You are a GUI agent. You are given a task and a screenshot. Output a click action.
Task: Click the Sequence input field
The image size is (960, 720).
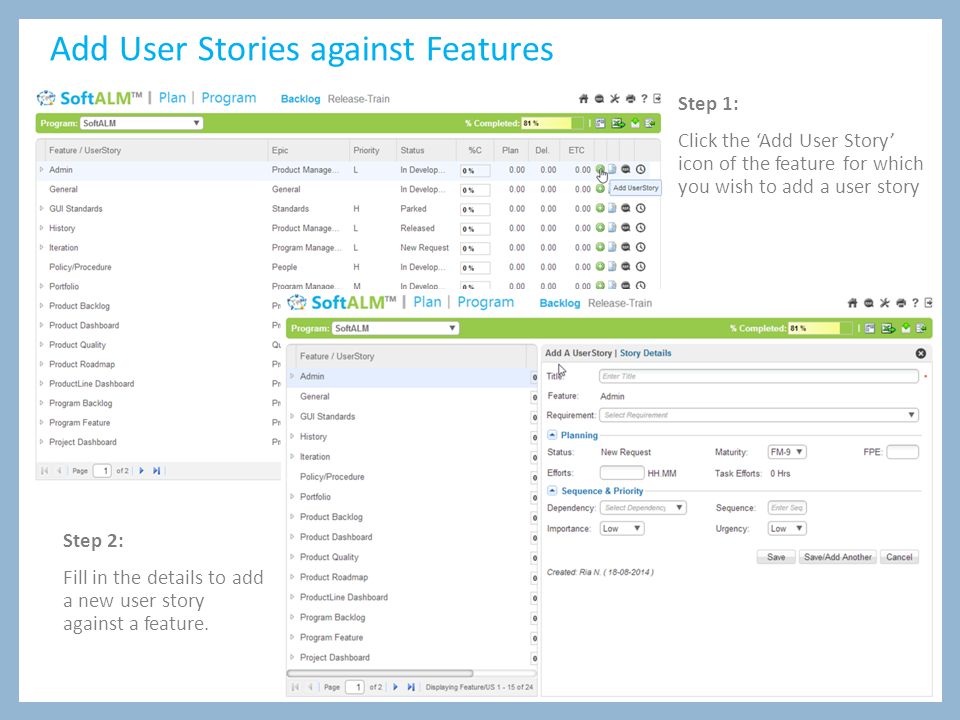point(787,508)
